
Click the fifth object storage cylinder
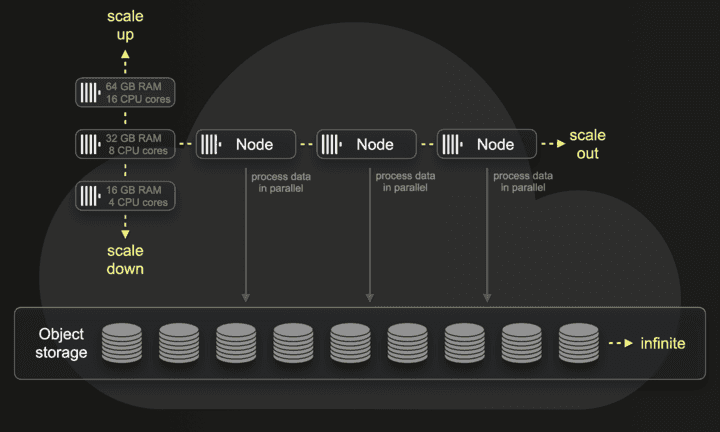click(x=350, y=343)
